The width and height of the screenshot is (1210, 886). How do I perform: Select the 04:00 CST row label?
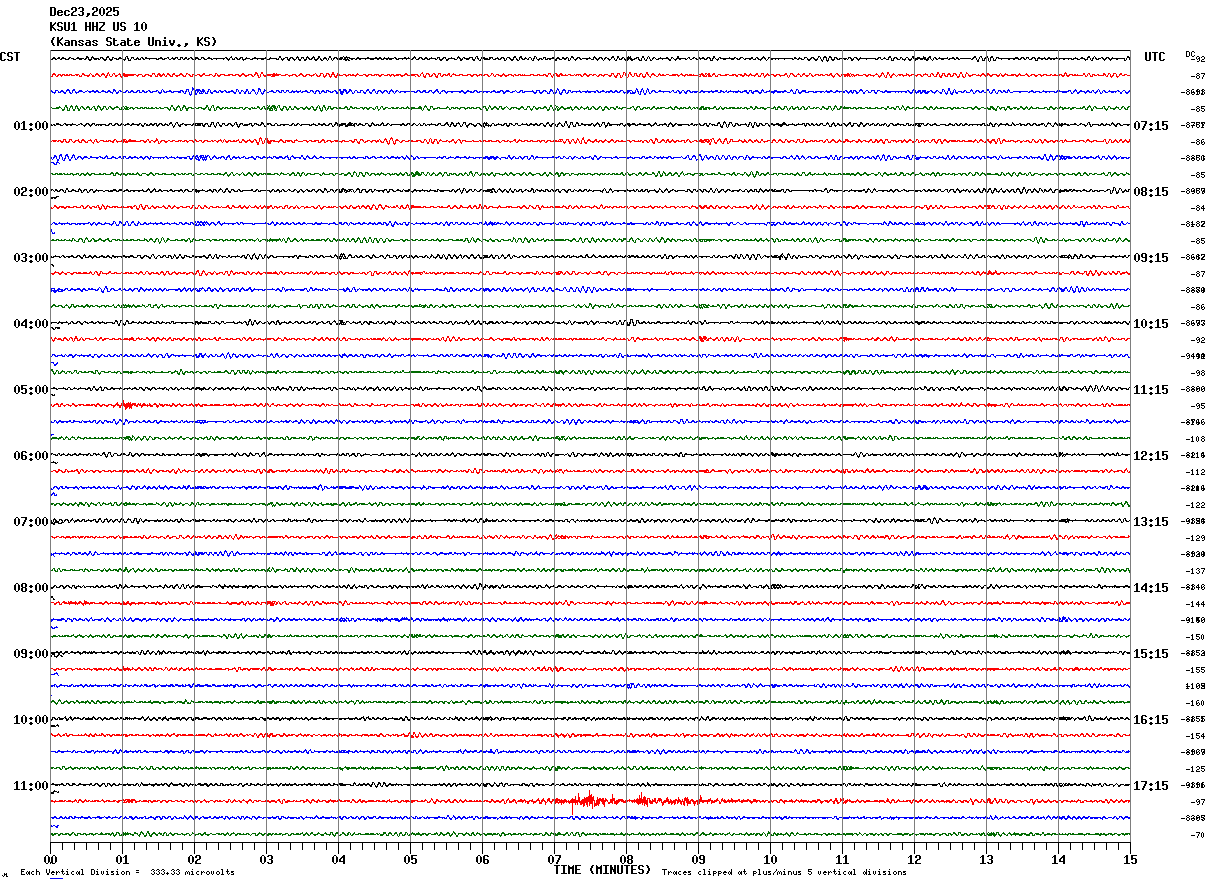click(30, 324)
